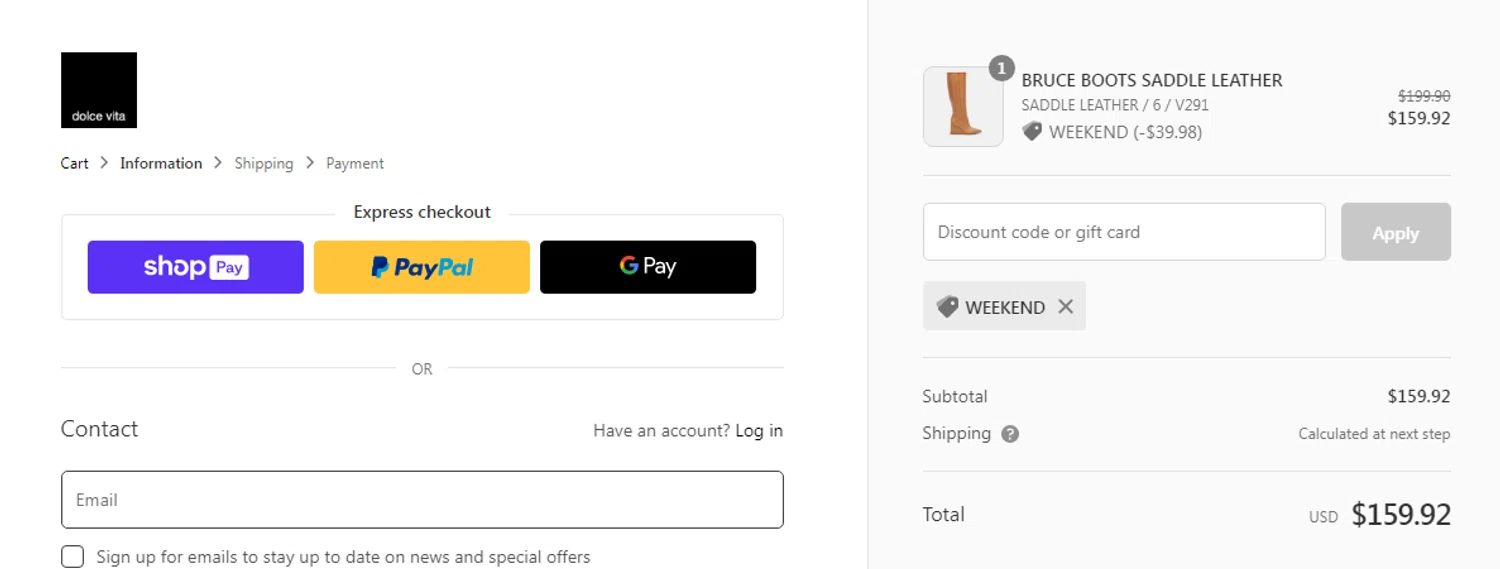Screen dimensions: 1500x569
Task: Click the Discount code or gift card field
Action: [x=1123, y=232]
